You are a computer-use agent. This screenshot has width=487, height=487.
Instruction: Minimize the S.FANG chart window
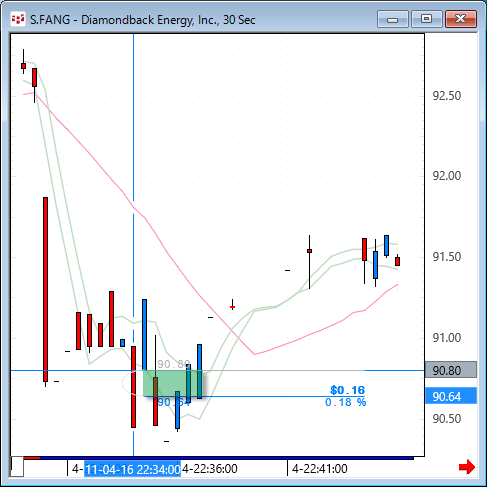pos(393,19)
